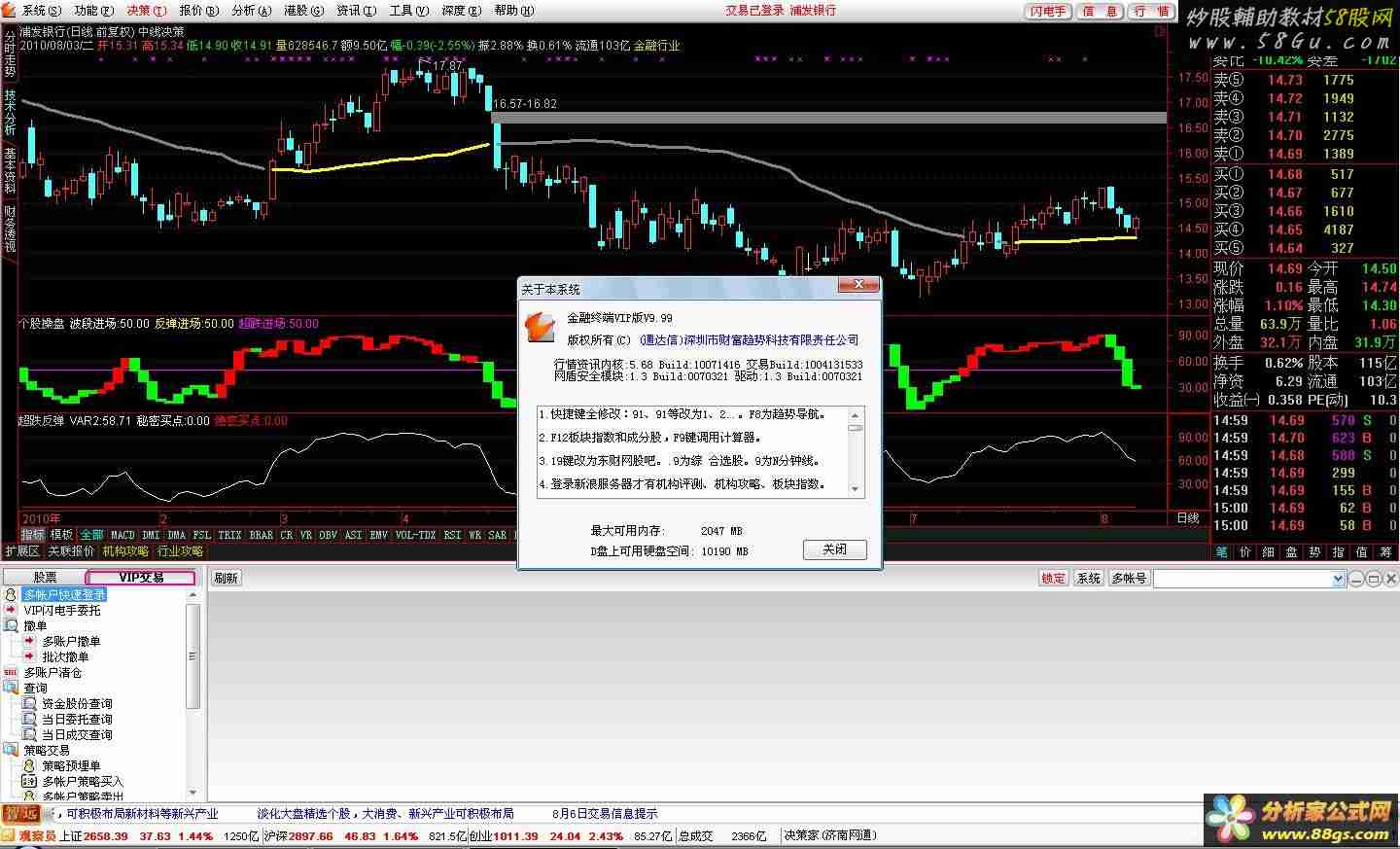
Task: Click the 闪电手 button in title bar
Action: coord(1048,12)
